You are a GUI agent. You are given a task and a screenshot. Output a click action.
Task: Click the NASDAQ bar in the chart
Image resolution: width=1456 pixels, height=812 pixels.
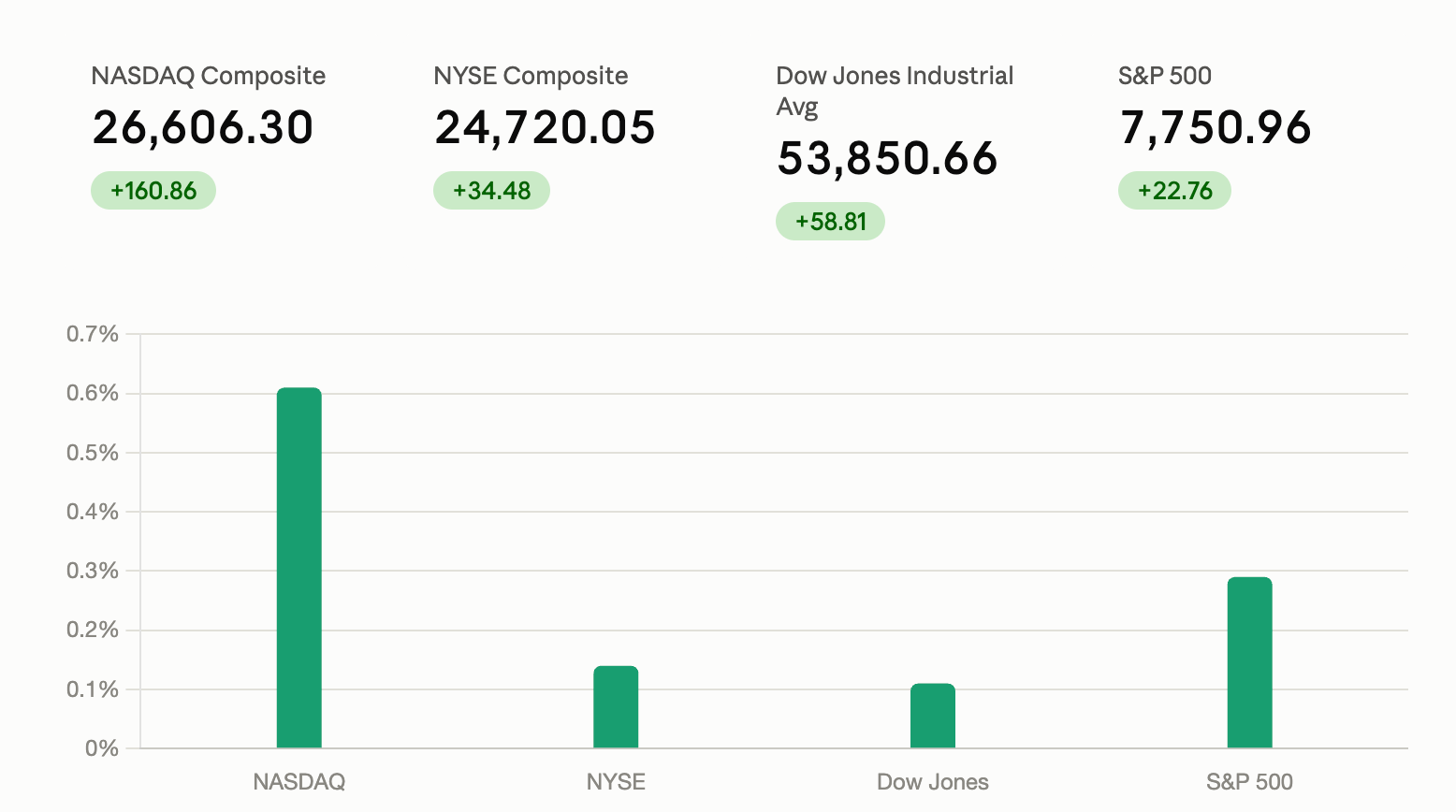pos(299,568)
